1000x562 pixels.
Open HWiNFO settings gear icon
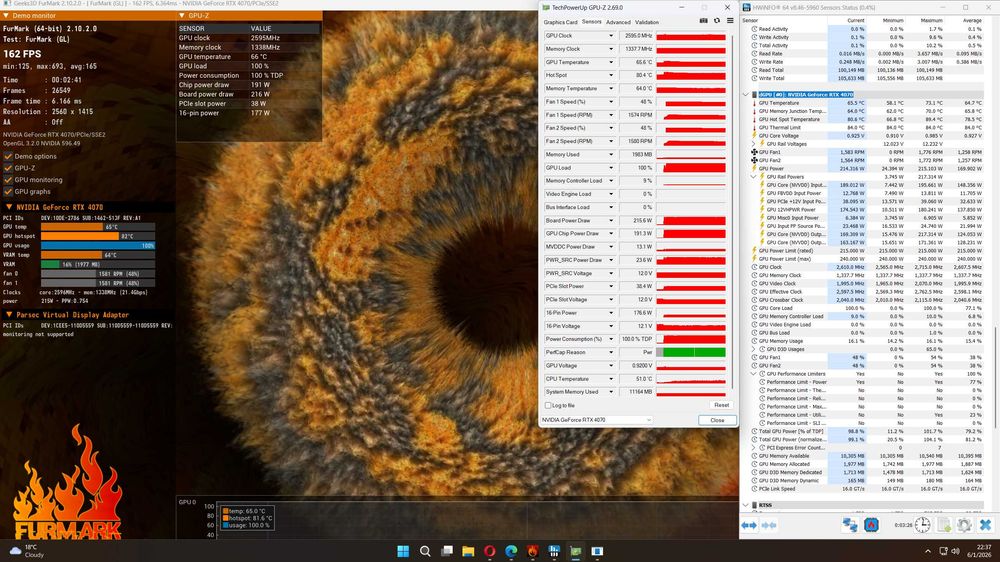[x=964, y=525]
